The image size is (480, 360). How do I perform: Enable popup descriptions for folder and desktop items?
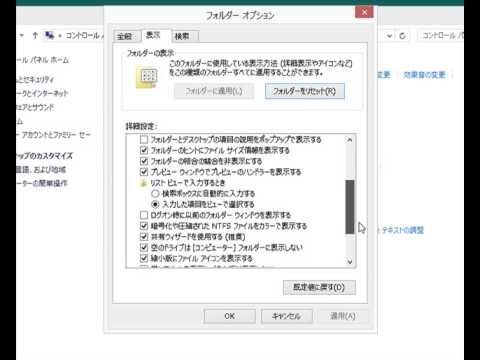tap(144, 139)
